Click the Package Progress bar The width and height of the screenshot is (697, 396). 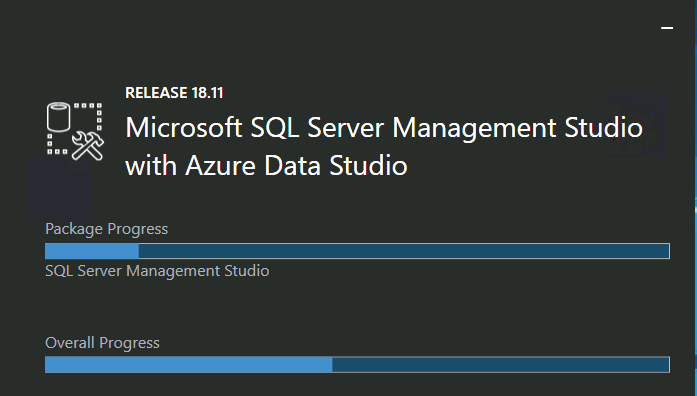pos(357,251)
